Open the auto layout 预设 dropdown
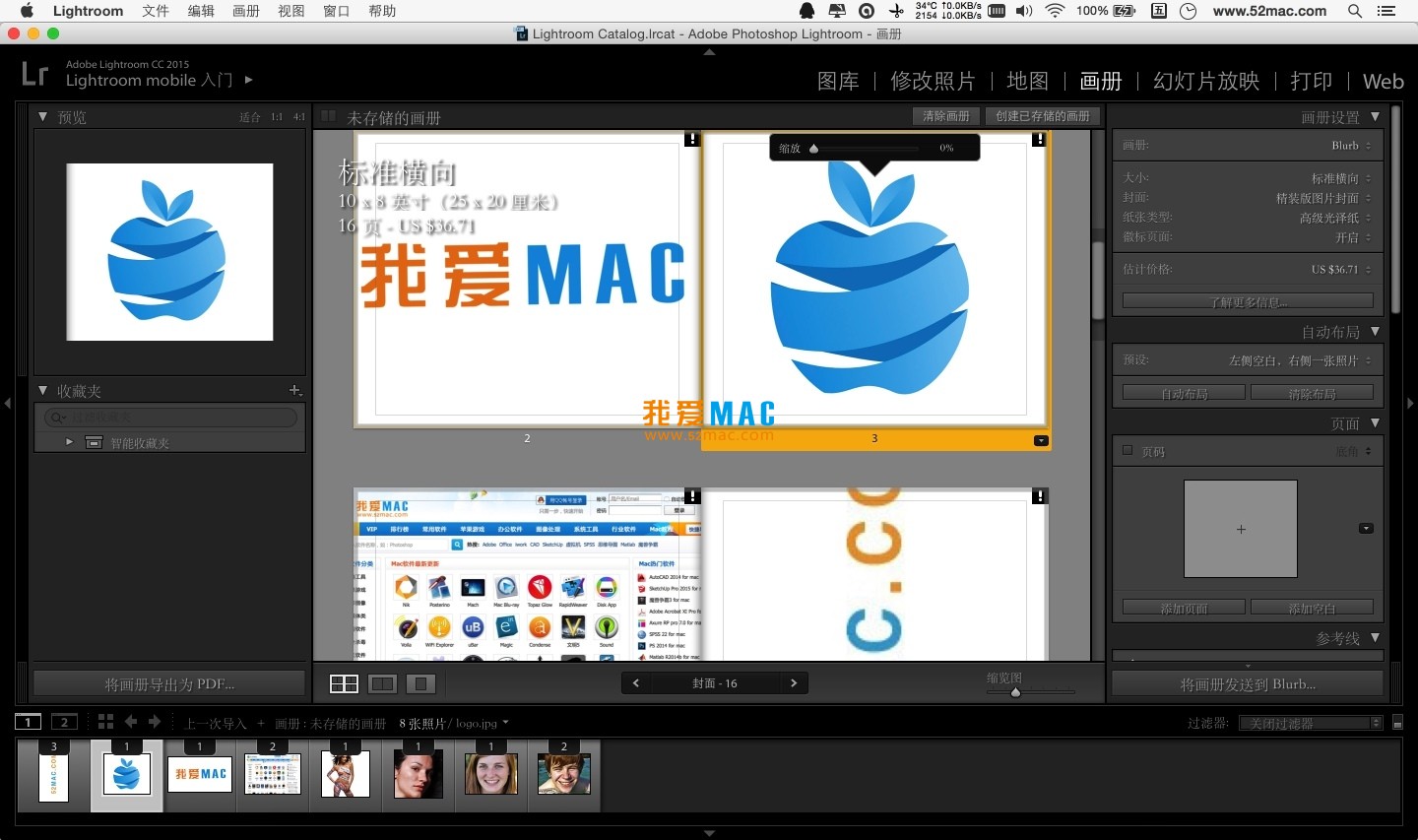 [x=1301, y=360]
